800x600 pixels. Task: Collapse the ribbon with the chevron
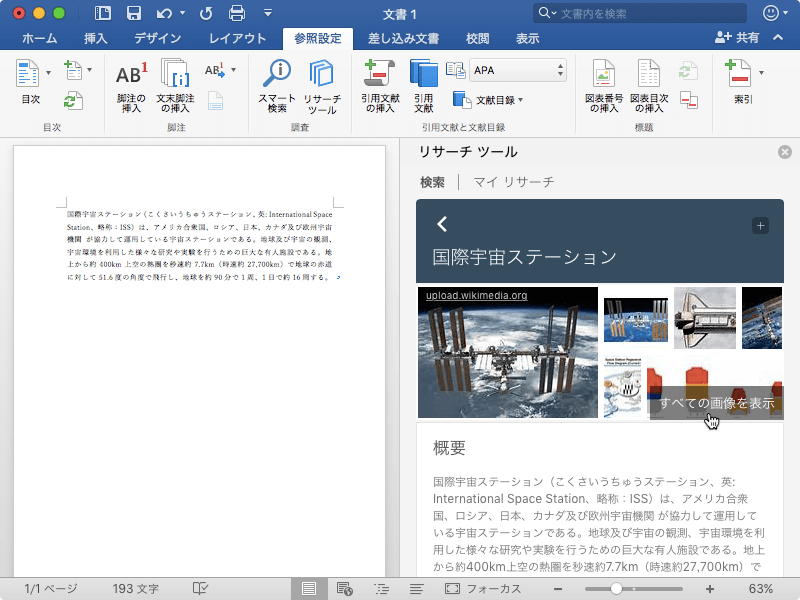pyautogui.click(x=778, y=37)
